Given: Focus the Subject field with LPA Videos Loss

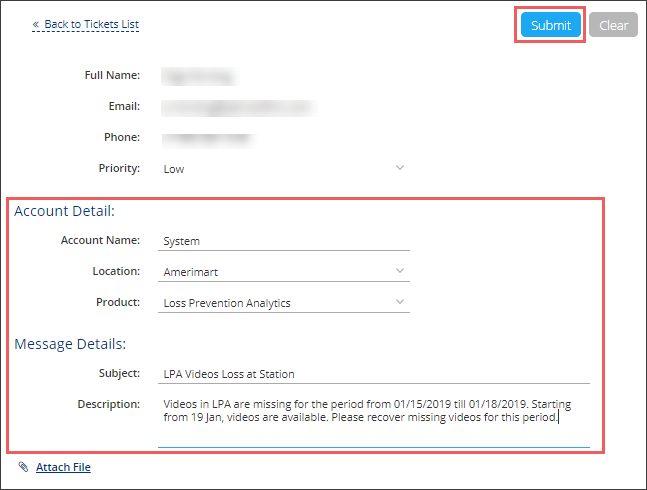Looking at the screenshot, I should pos(374,374).
